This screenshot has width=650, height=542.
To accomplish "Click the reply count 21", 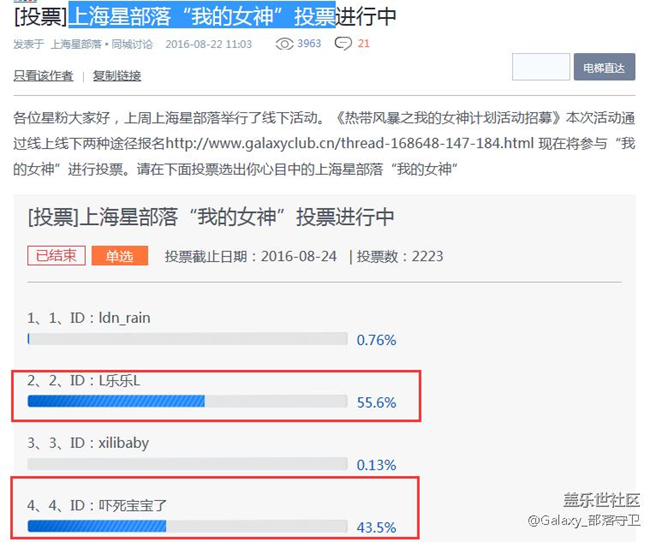I will [x=363, y=44].
